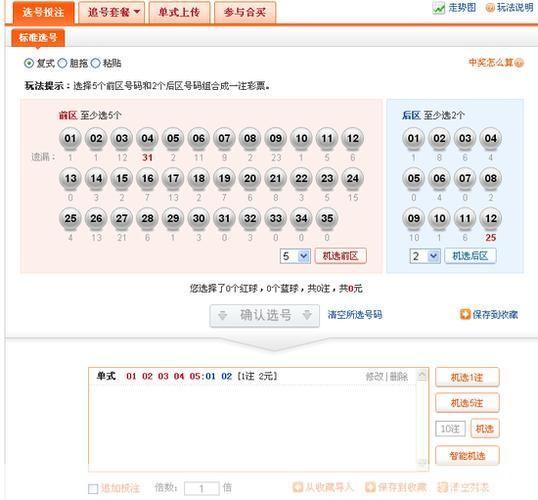Click the 保存到收藏 star icon near 清空所选号码
The height and width of the screenshot is (500, 538).
(x=465, y=314)
